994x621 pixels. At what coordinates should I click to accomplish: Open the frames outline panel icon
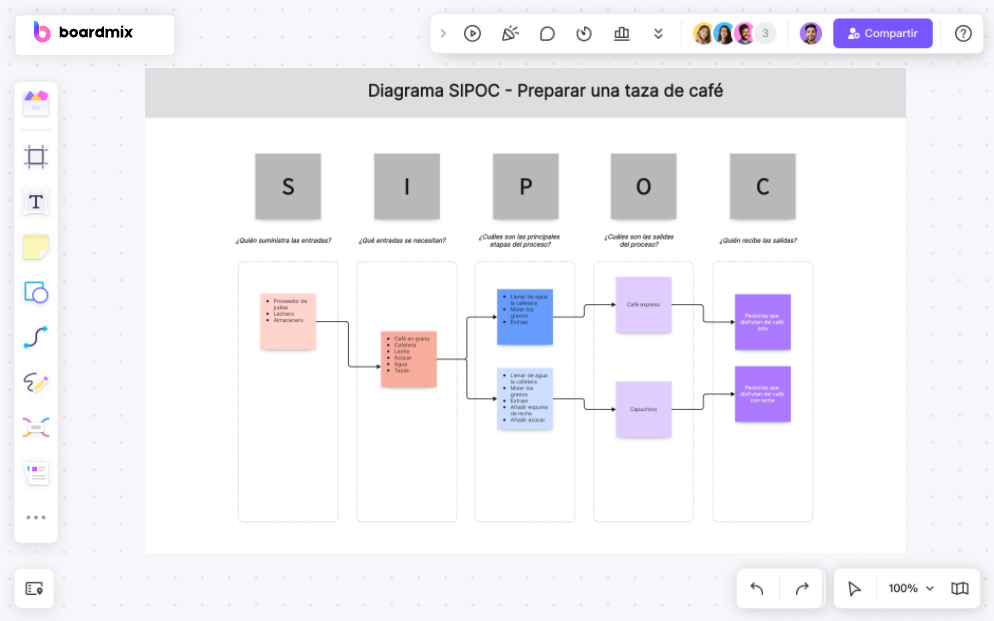point(34,589)
